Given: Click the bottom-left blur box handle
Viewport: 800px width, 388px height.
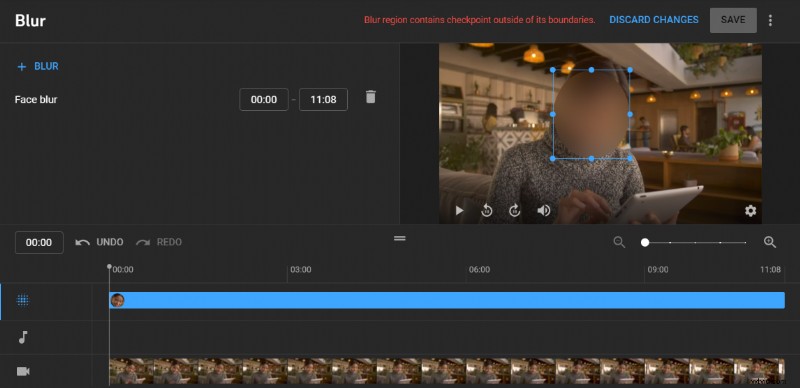Looking at the screenshot, I should [553, 159].
